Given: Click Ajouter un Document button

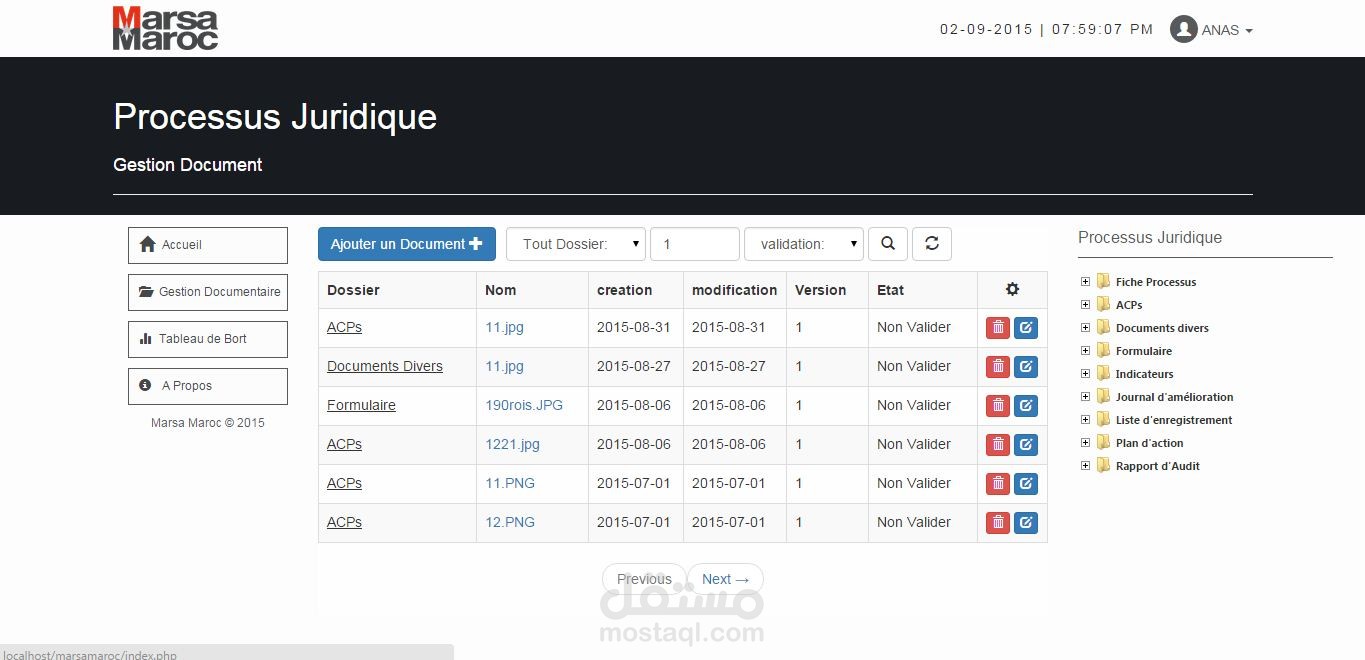Looking at the screenshot, I should (x=407, y=244).
